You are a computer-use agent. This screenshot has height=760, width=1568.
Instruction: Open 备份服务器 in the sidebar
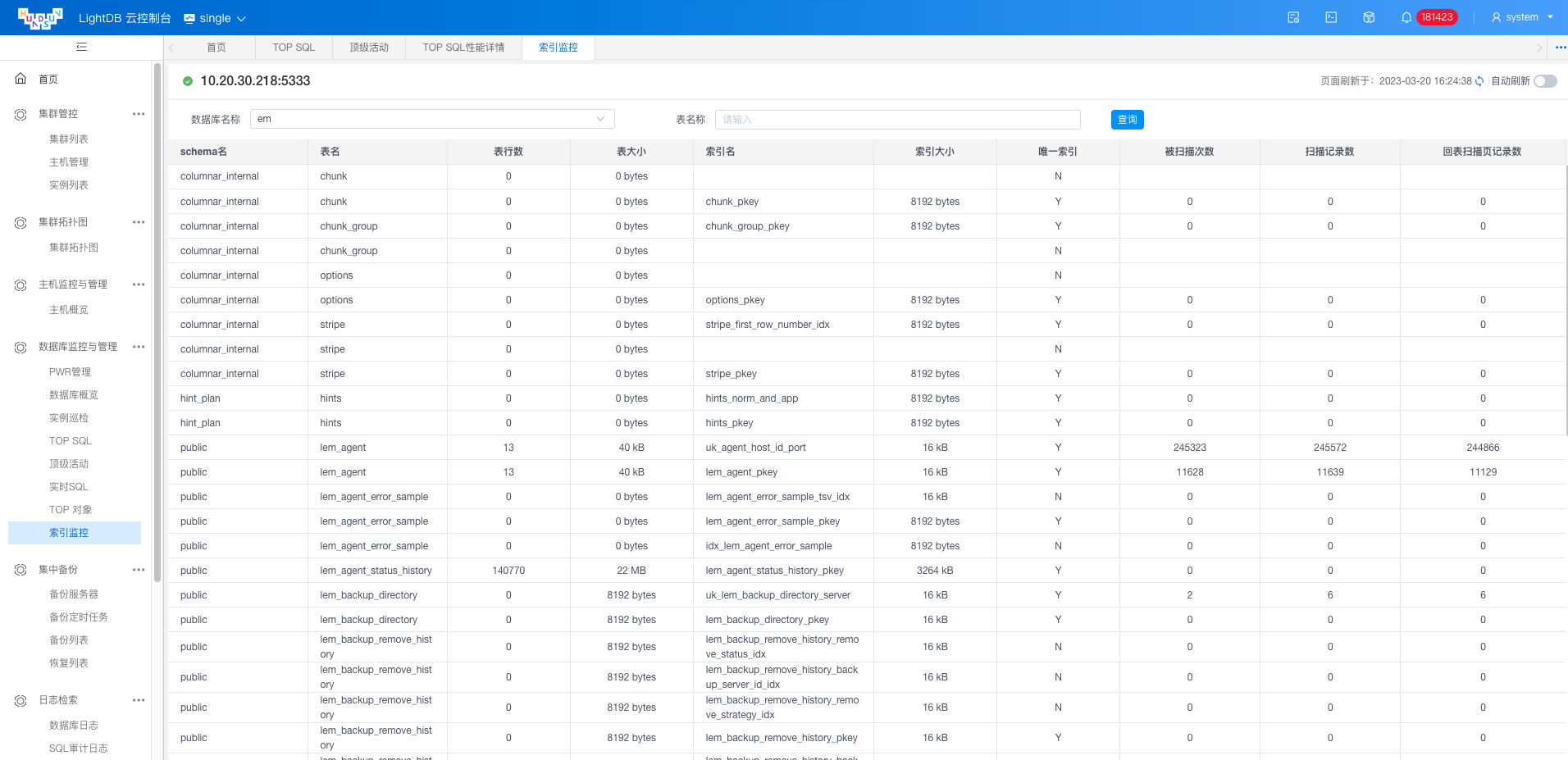click(74, 594)
